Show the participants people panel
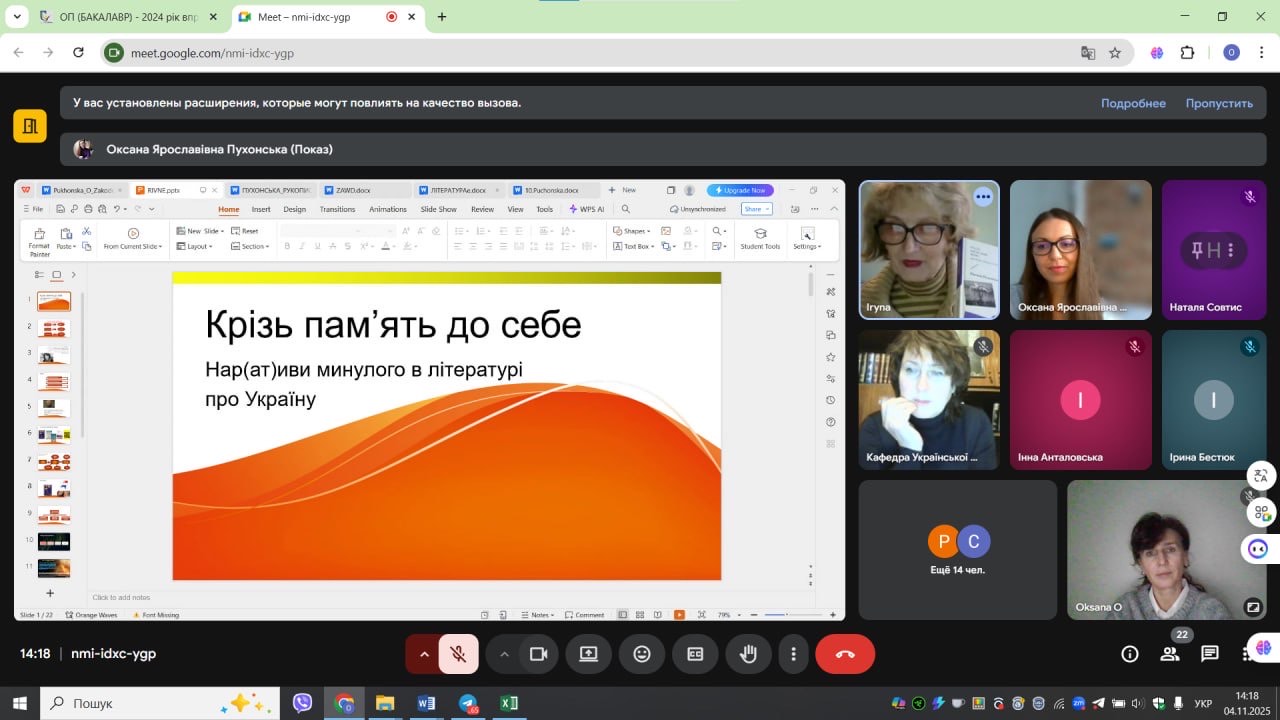The height and width of the screenshot is (720, 1280). tap(1169, 654)
